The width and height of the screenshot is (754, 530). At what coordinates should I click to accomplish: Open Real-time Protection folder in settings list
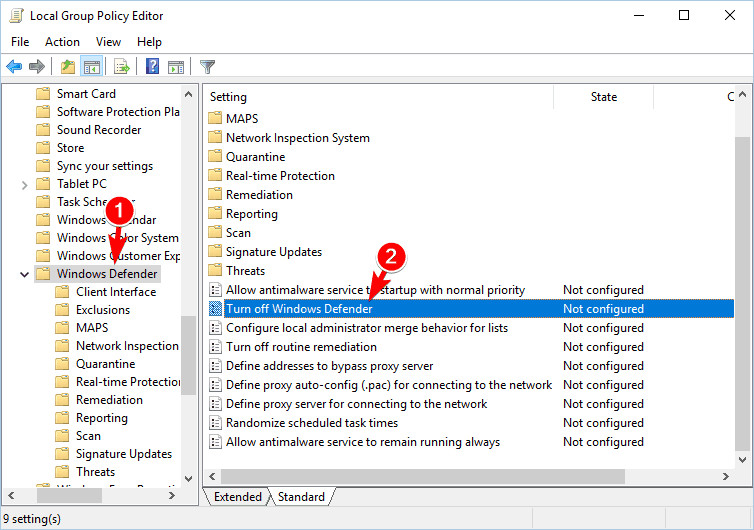point(280,176)
